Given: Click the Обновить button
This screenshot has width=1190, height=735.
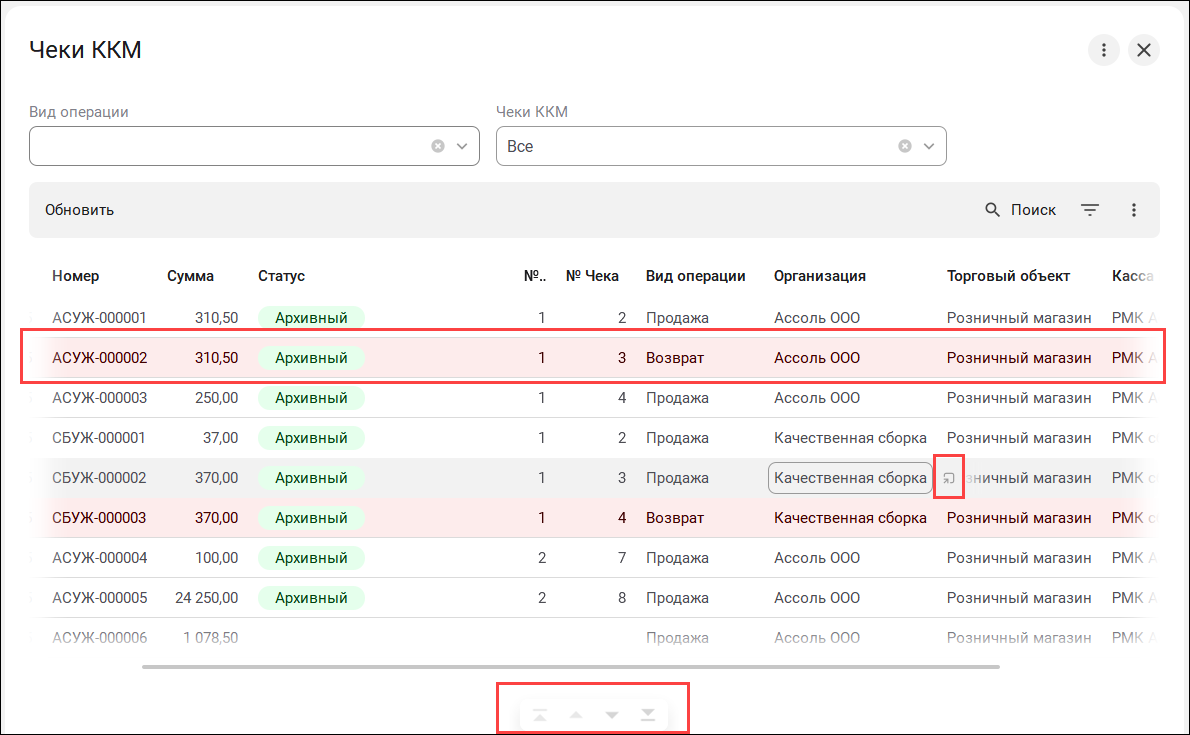Looking at the screenshot, I should (x=80, y=210).
